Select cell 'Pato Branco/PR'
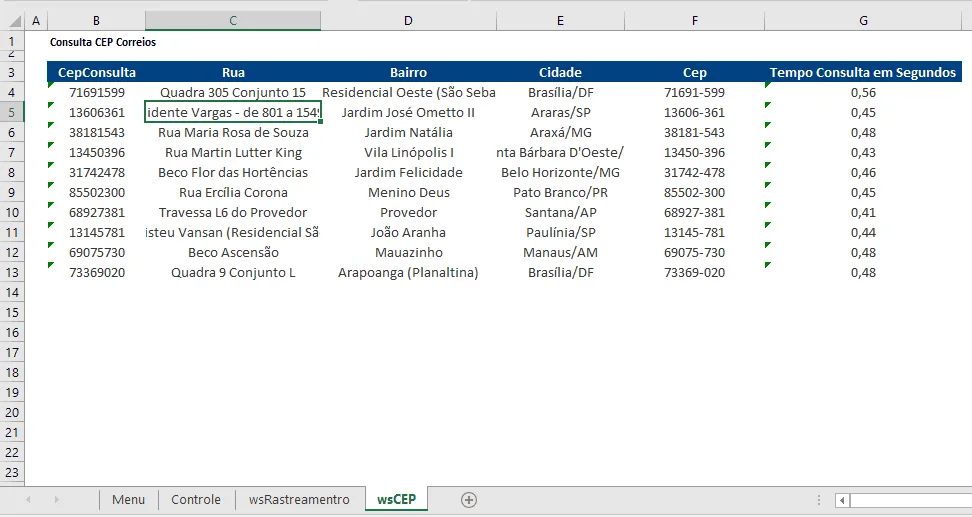Image resolution: width=972 pixels, height=517 pixels. click(x=560, y=192)
